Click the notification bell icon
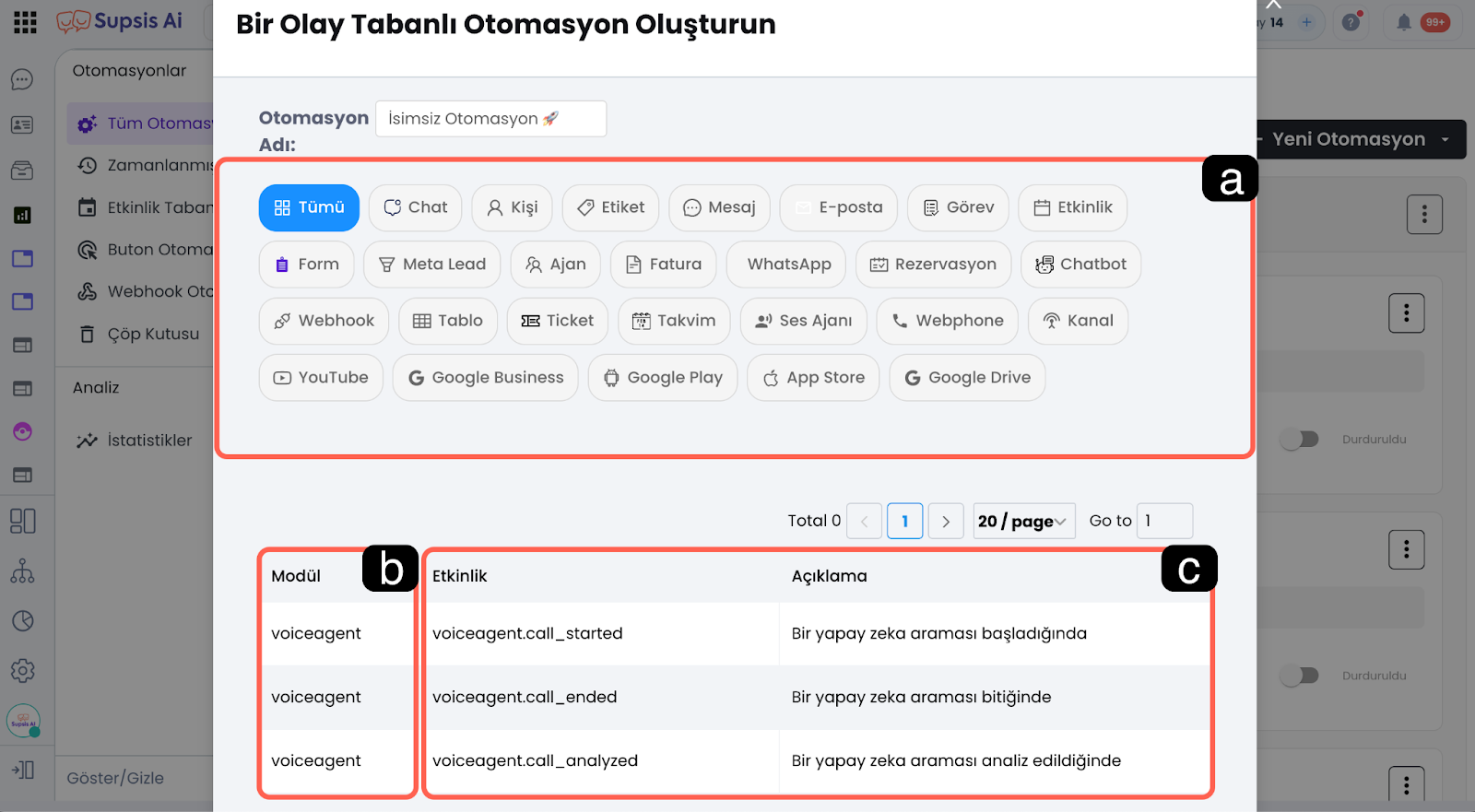 pyautogui.click(x=1403, y=22)
